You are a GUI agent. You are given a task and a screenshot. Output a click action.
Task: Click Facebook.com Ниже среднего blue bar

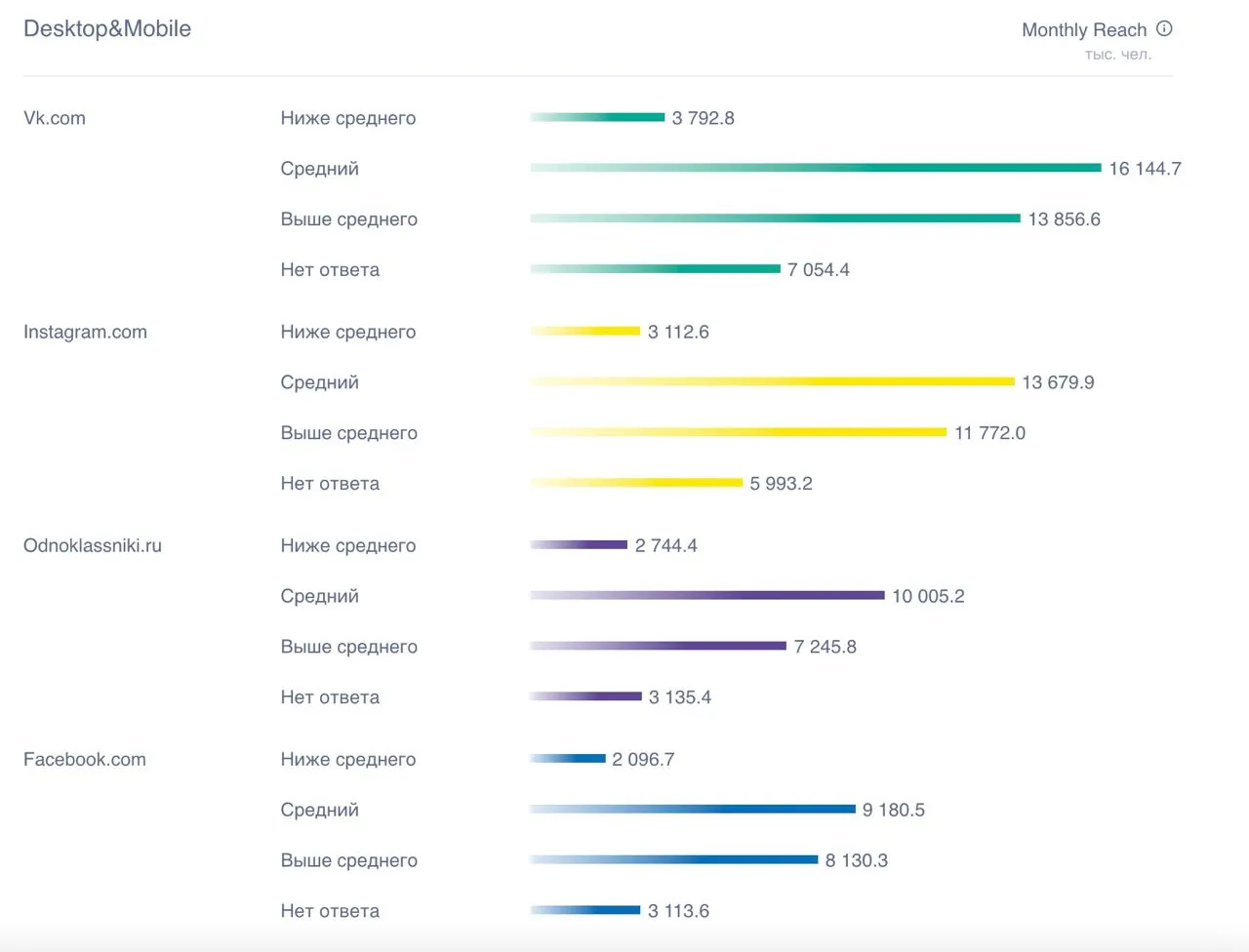click(568, 758)
